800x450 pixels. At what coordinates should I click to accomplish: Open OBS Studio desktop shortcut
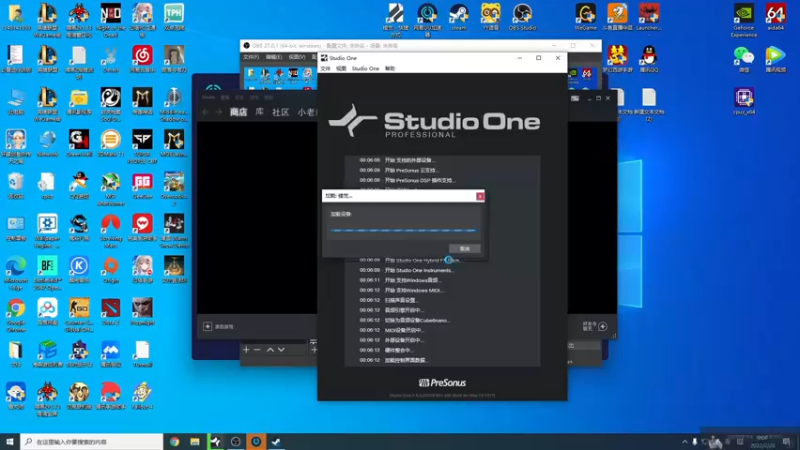(522, 16)
